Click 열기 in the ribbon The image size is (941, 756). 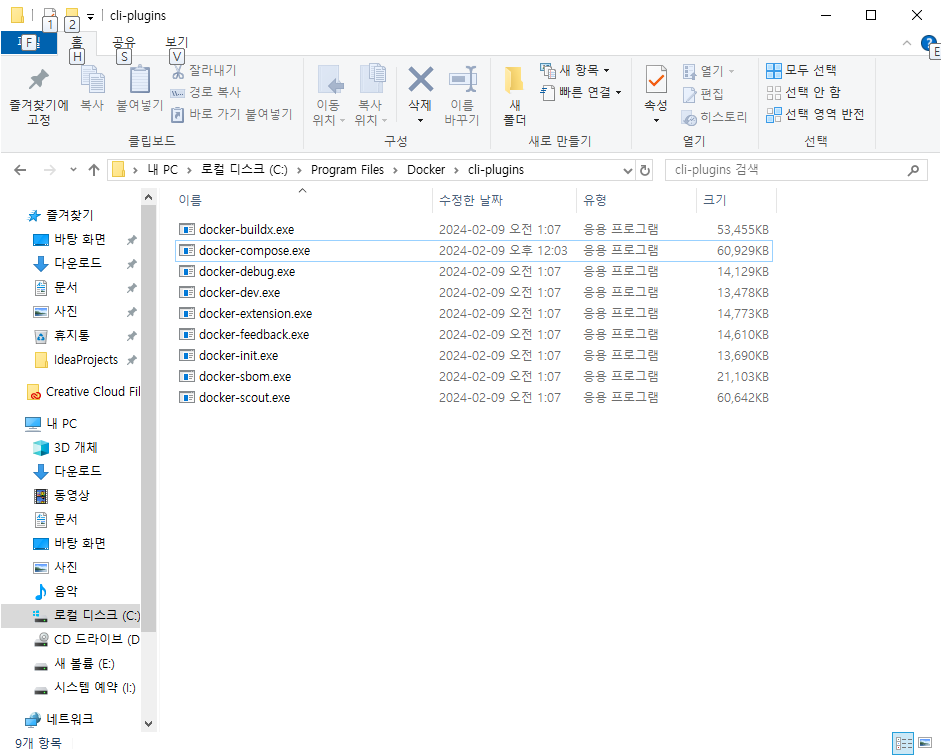tap(709, 71)
